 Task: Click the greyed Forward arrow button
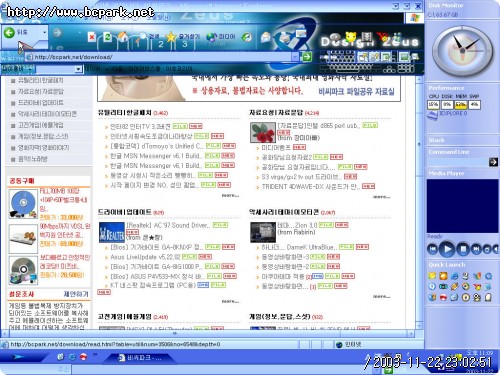[x=57, y=33]
